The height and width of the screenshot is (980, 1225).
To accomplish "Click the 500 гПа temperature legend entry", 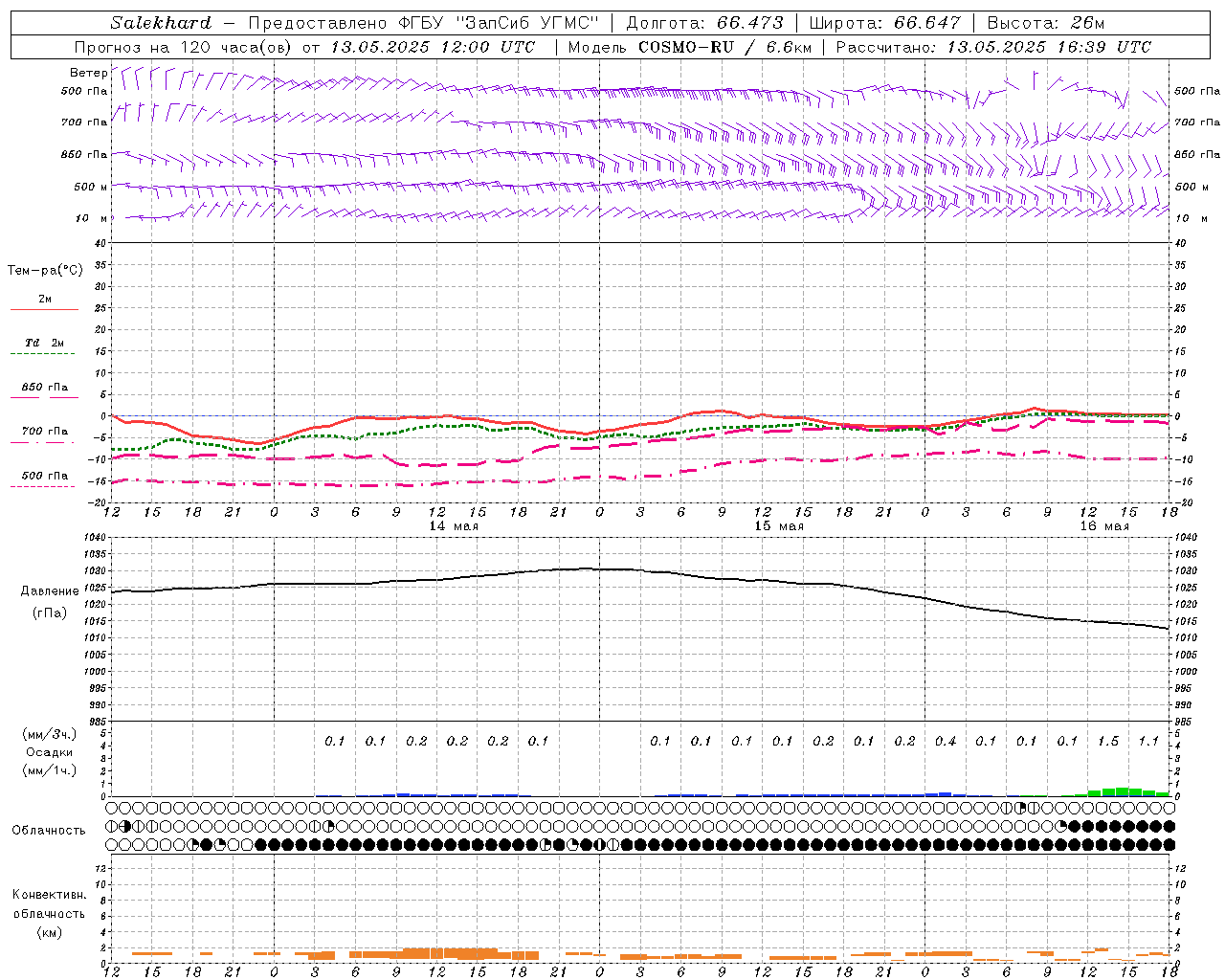I will point(44,476).
